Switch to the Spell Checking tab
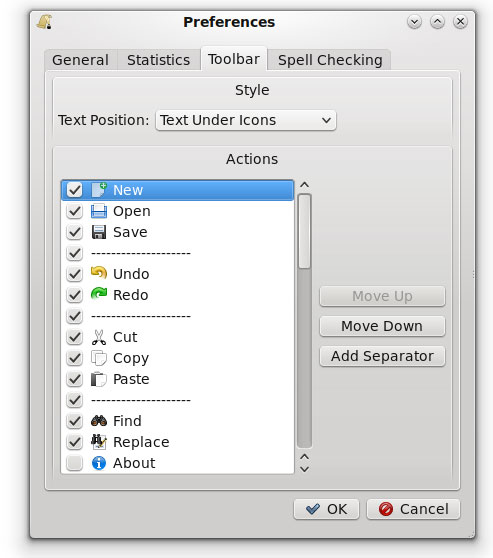 tap(330, 60)
